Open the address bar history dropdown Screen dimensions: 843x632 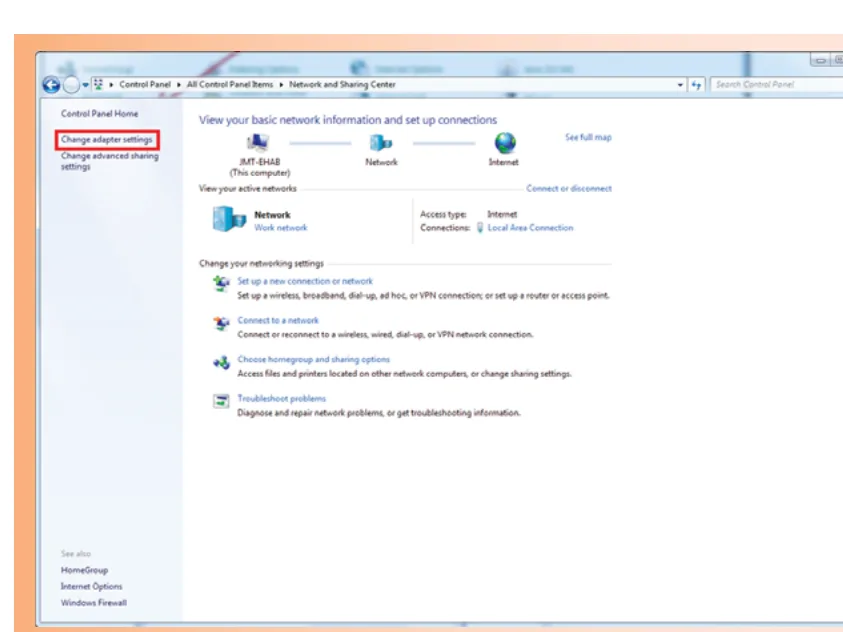click(x=680, y=85)
